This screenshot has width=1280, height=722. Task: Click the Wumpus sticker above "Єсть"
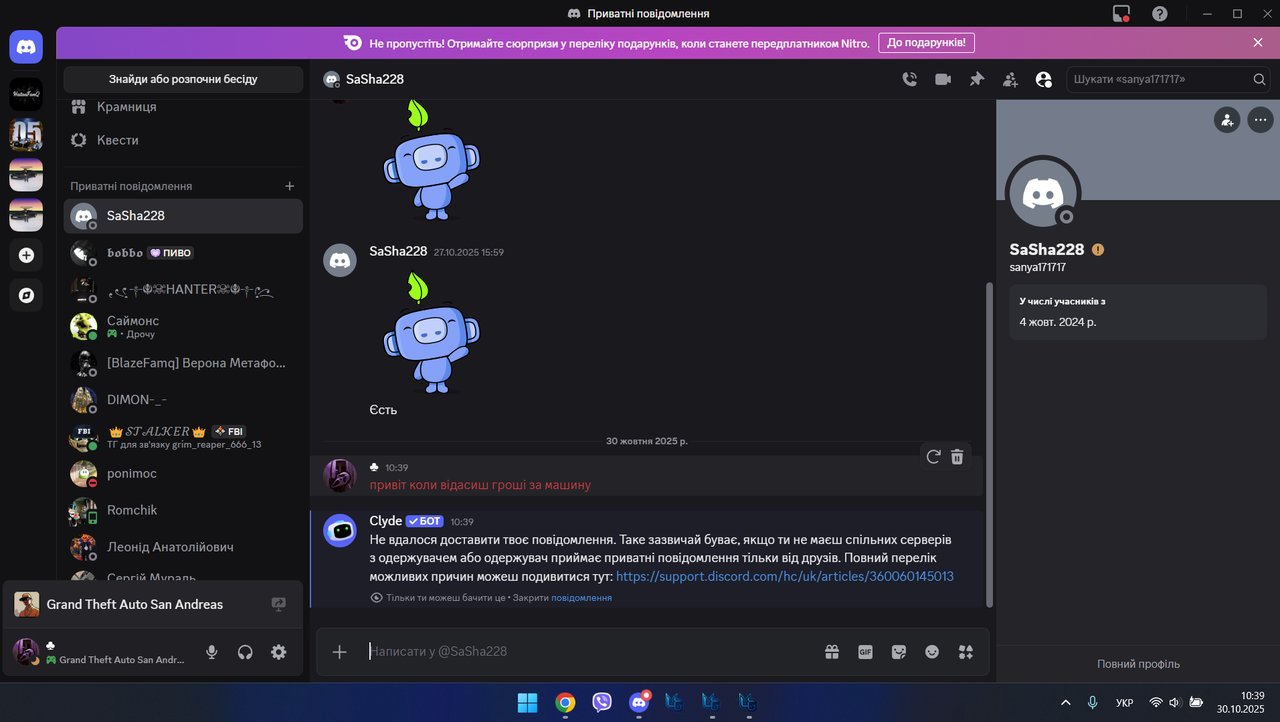pyautogui.click(x=431, y=331)
